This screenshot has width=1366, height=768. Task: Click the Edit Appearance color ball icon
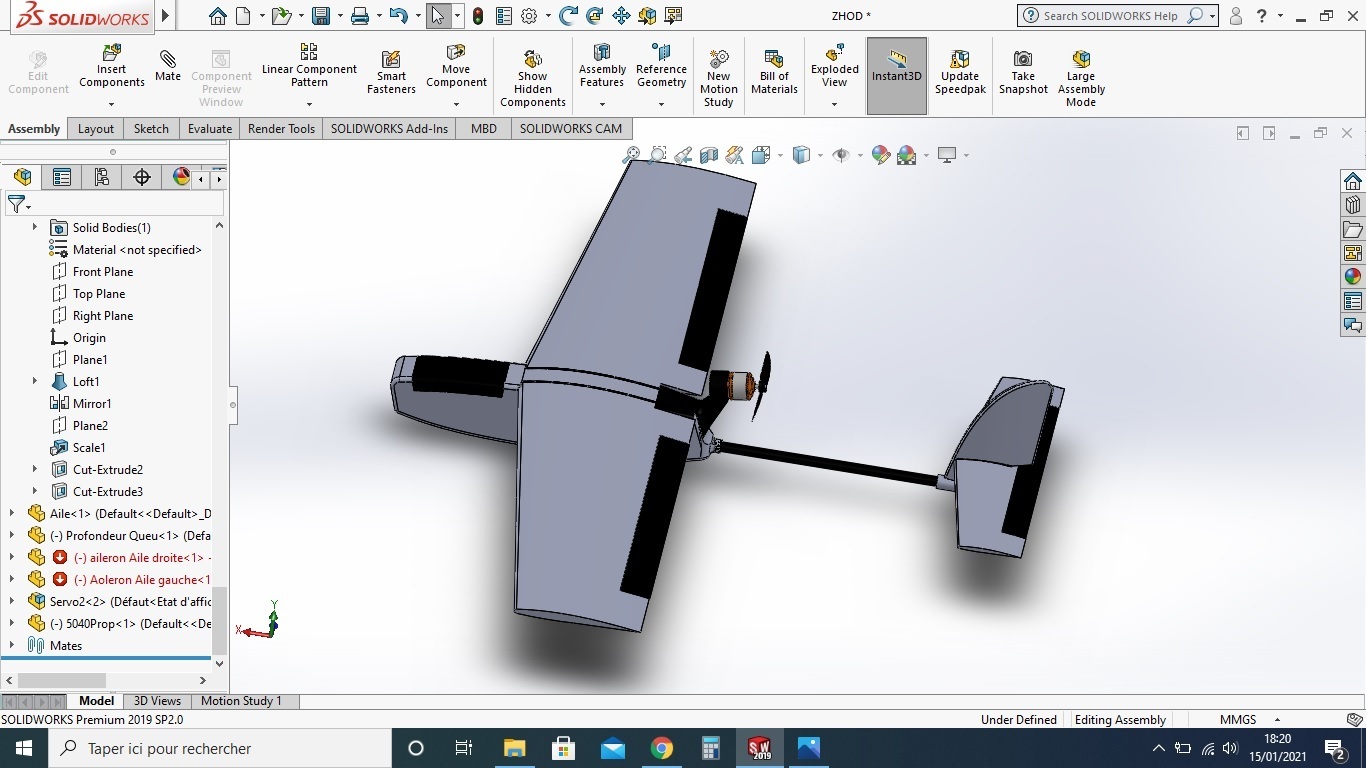[881, 155]
